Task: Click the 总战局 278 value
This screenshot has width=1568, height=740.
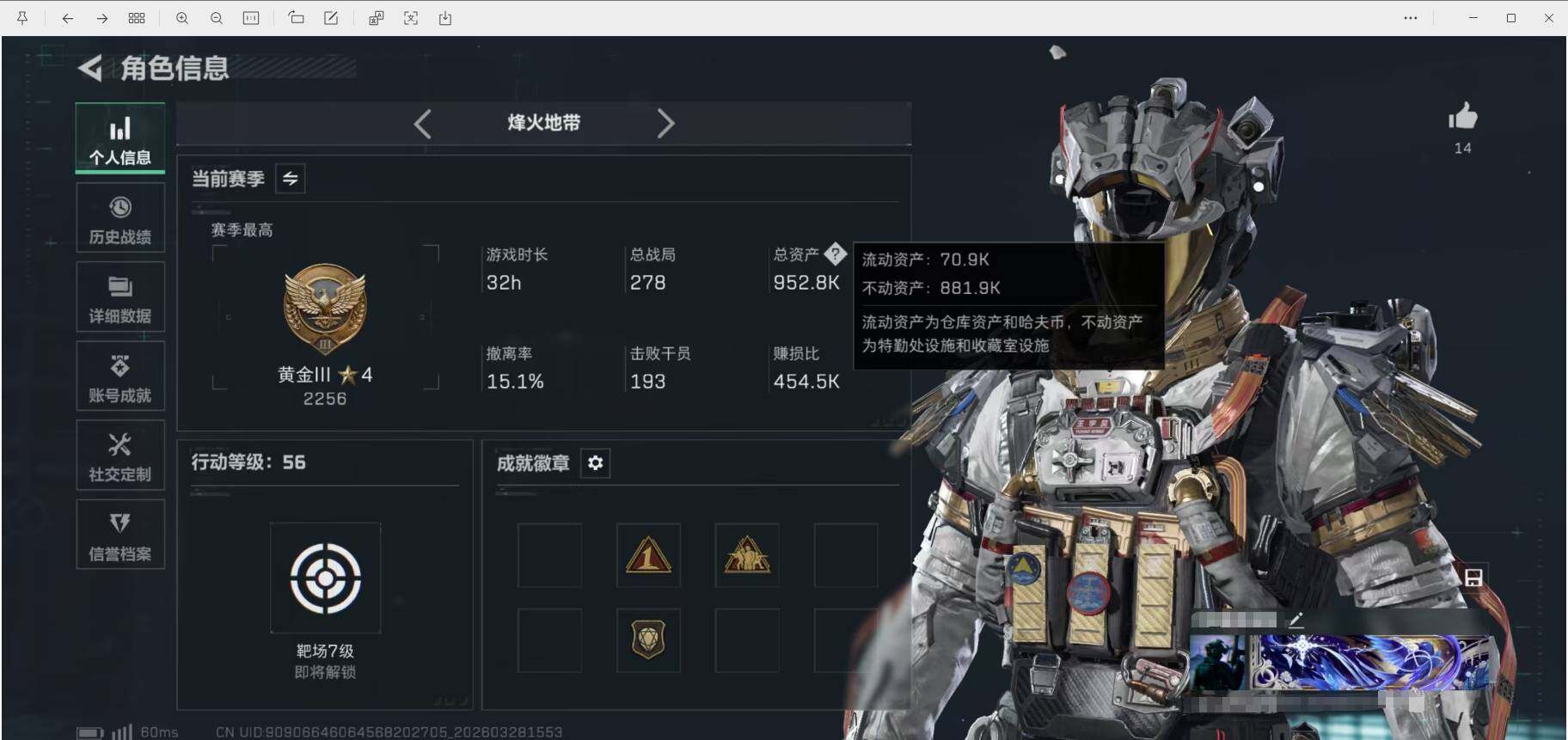Action: pos(647,283)
